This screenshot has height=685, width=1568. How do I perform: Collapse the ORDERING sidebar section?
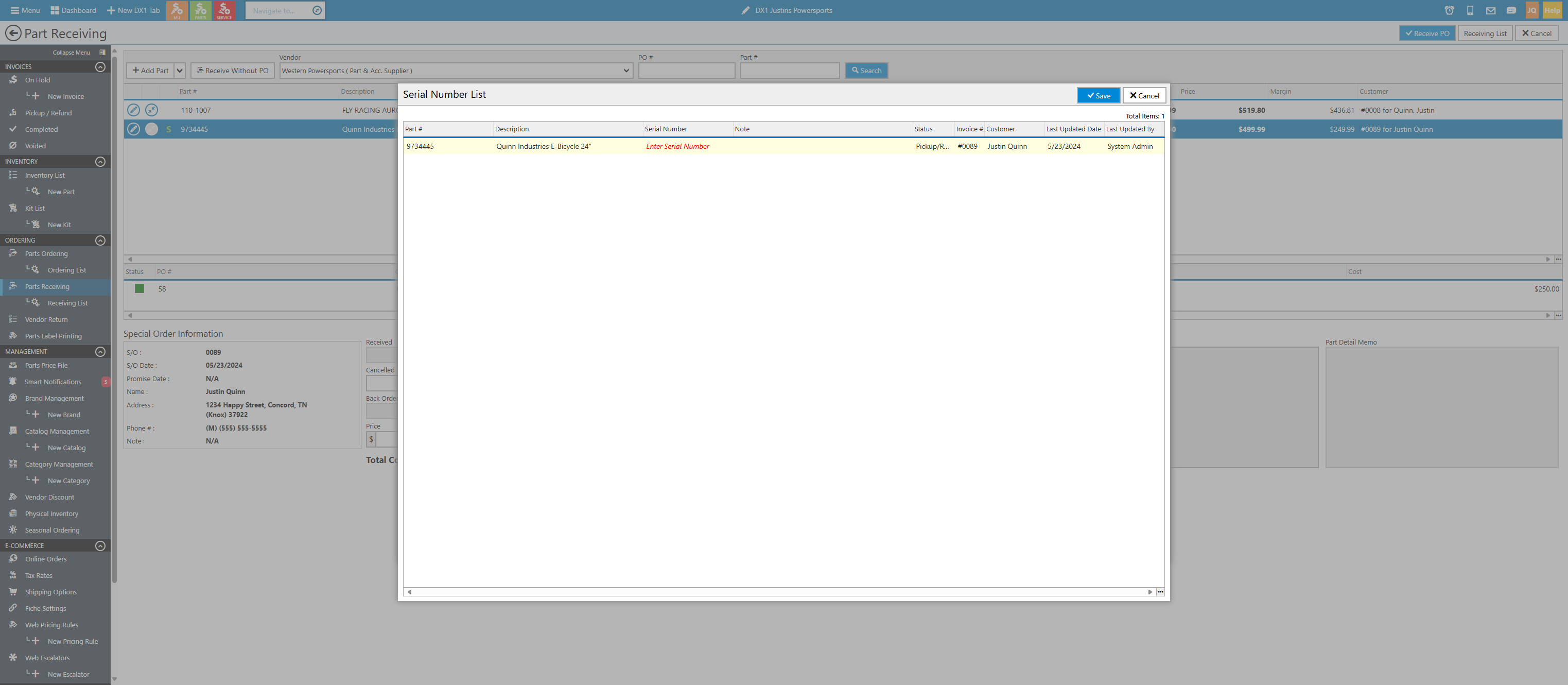coord(100,241)
